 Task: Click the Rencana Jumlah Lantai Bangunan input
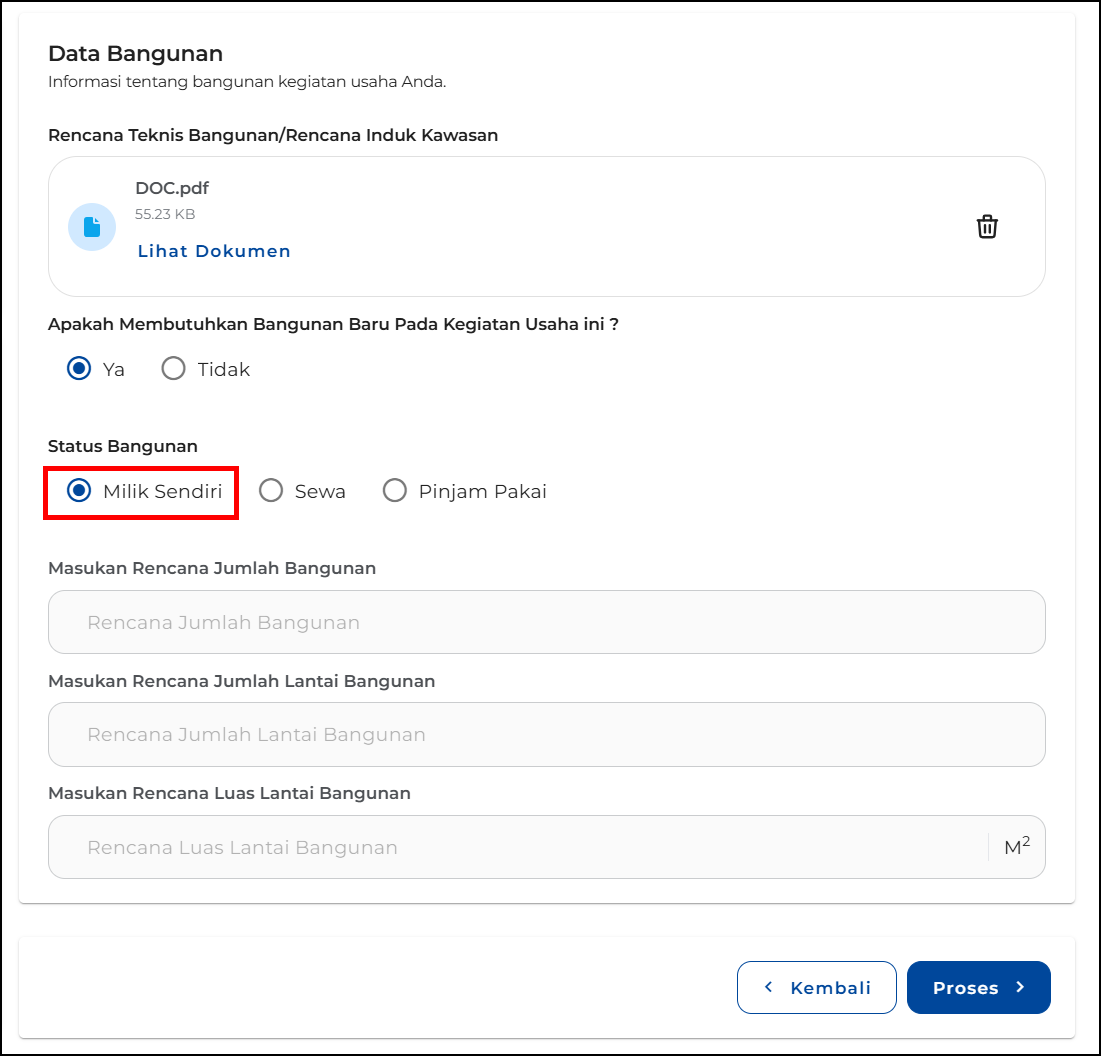[546, 734]
